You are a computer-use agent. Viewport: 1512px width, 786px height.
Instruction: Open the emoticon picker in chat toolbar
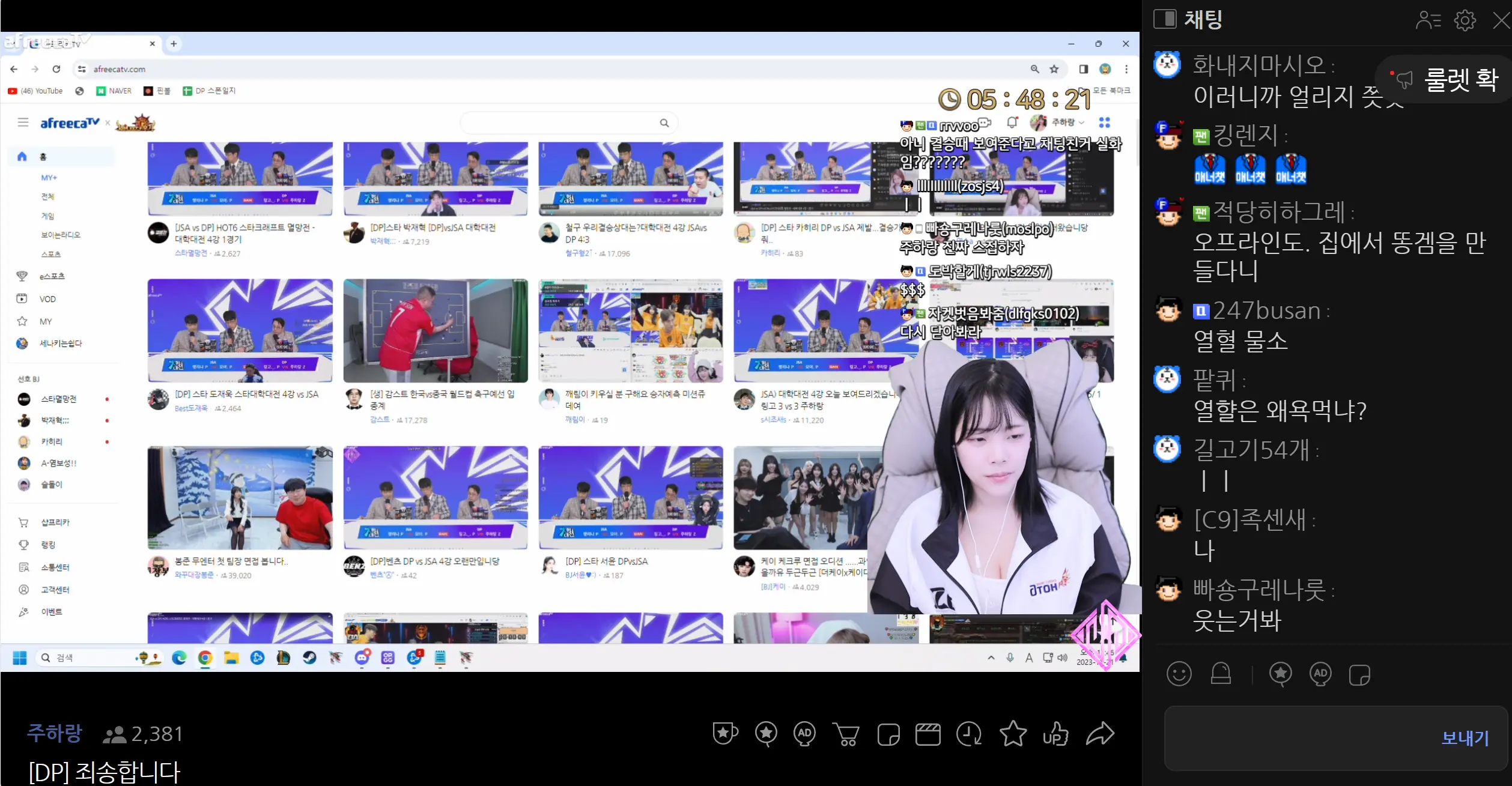click(1179, 674)
